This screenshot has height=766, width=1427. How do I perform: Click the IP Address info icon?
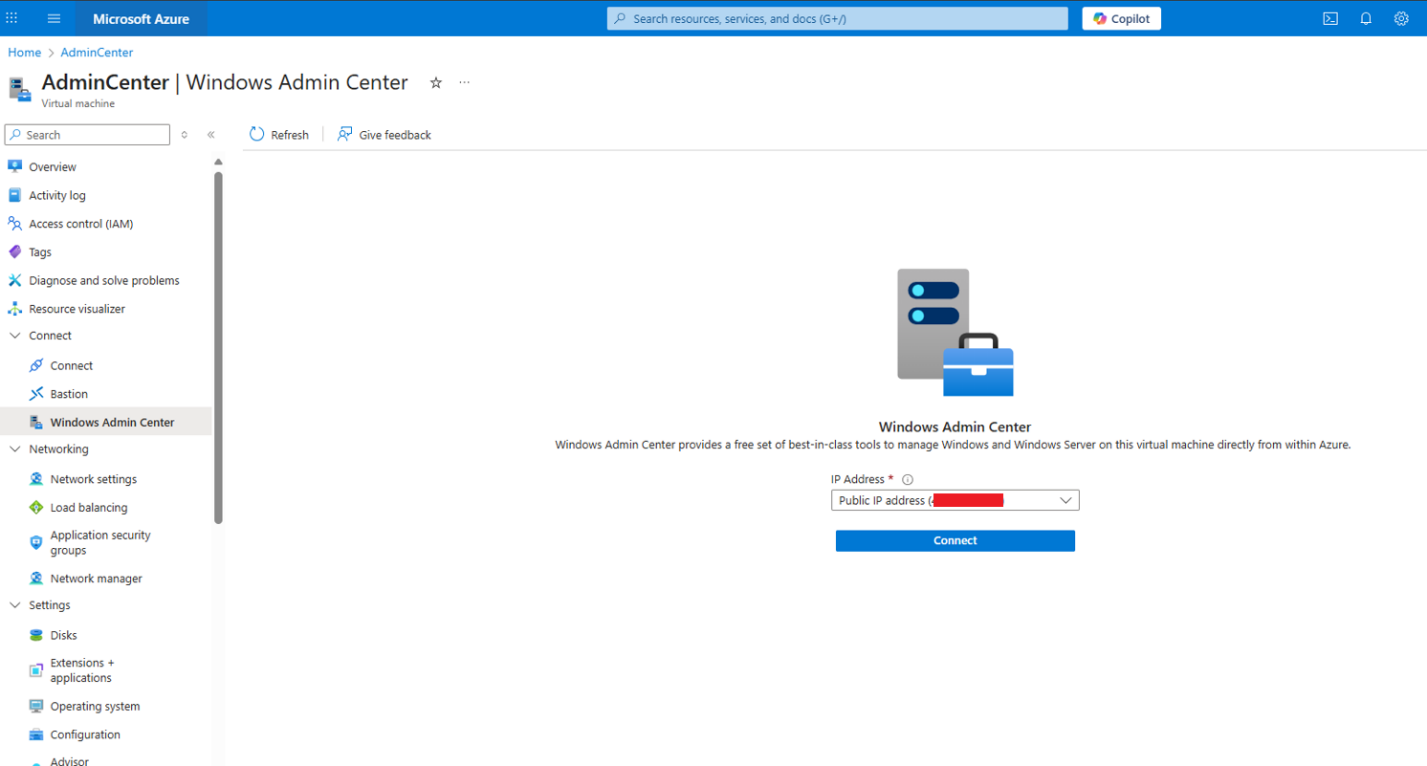coord(907,480)
